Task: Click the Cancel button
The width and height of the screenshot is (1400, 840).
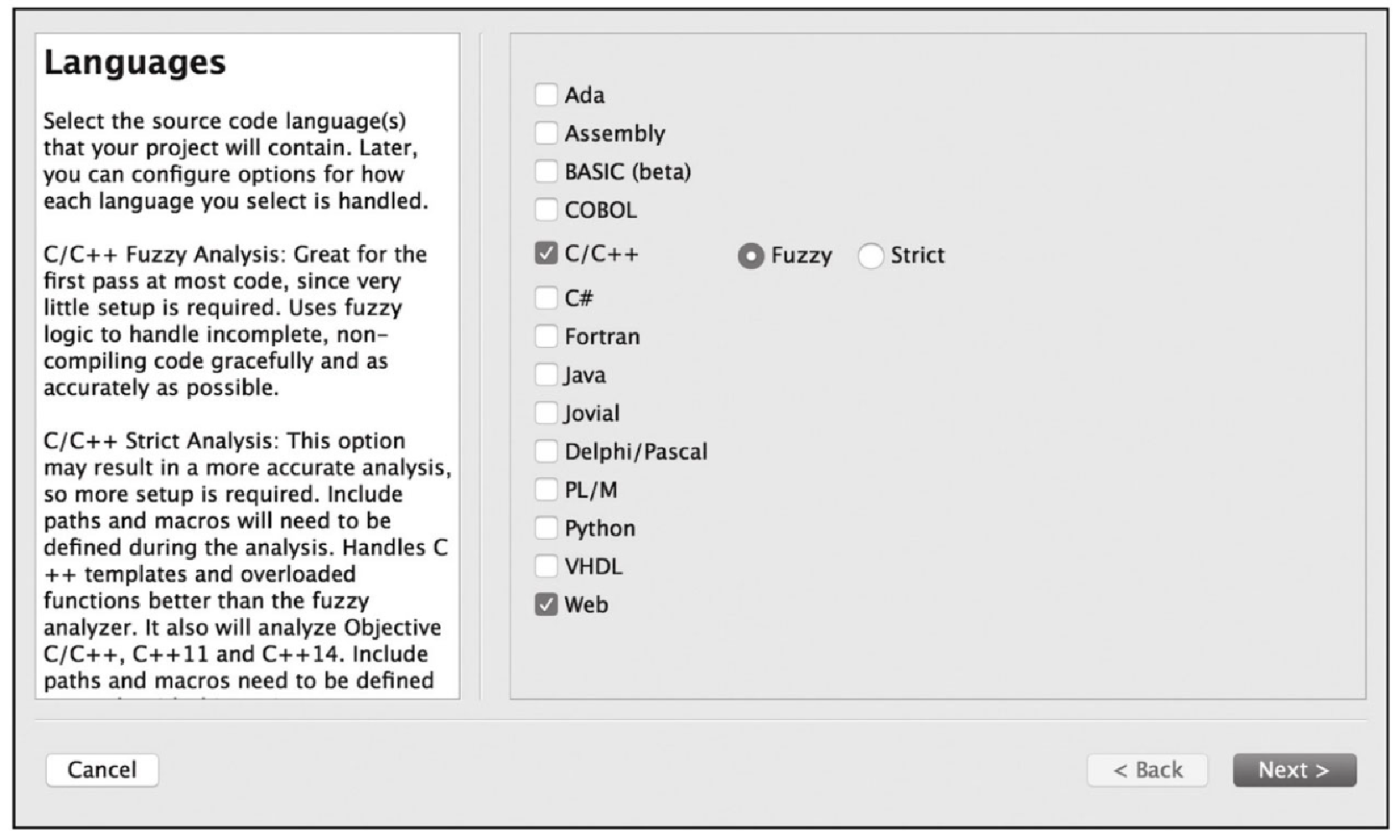Action: tap(102, 770)
